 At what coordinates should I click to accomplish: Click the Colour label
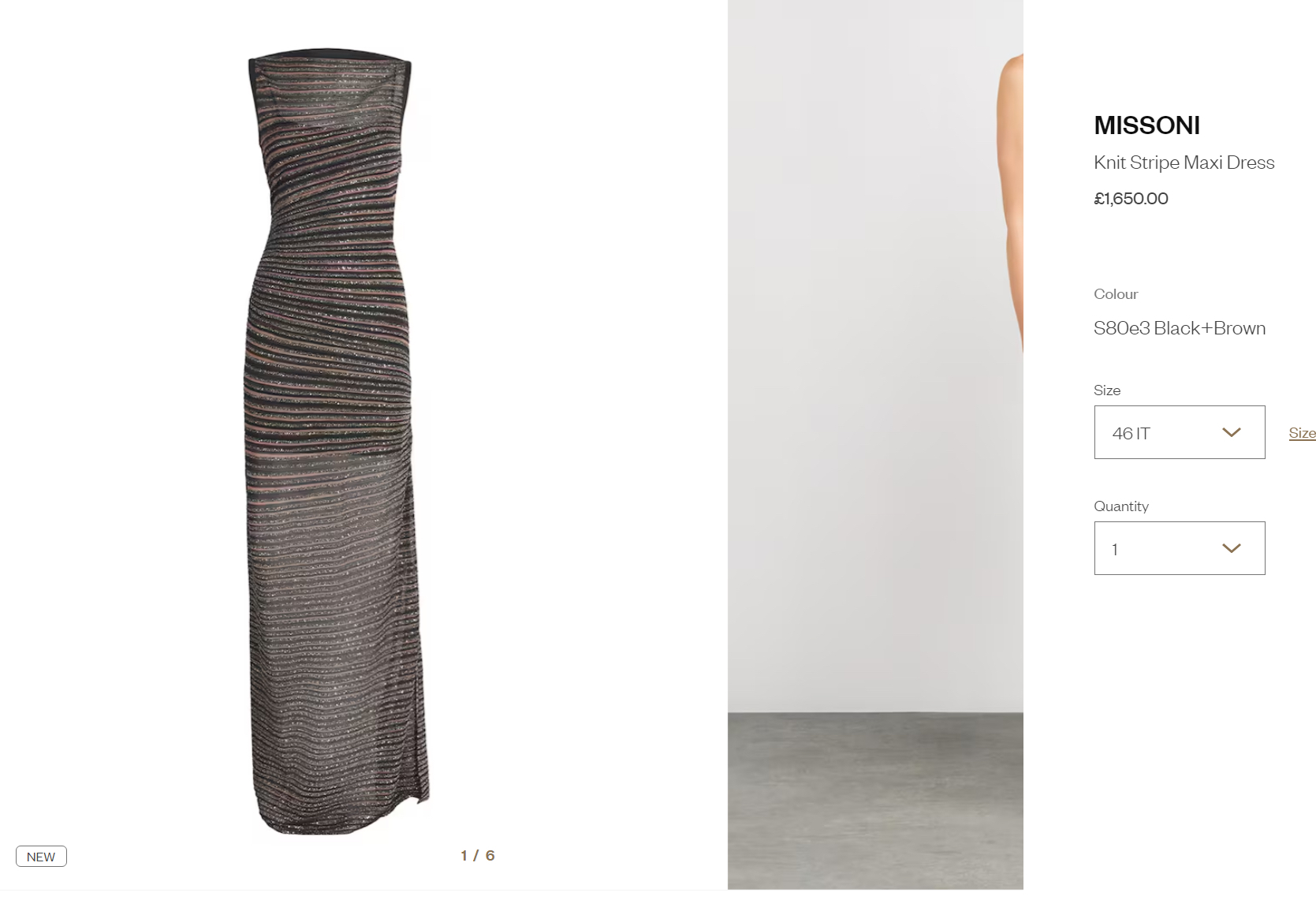[x=1116, y=294]
